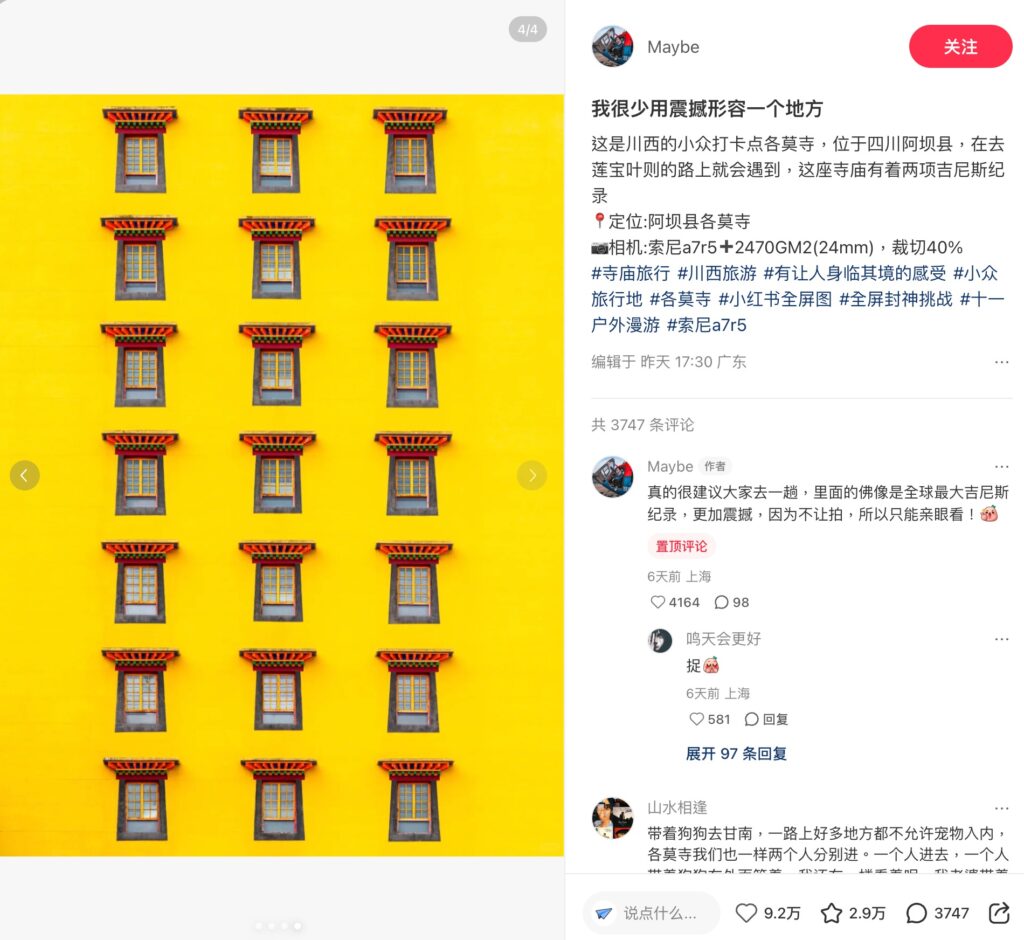Open Maybe's profile avatar at top

[x=612, y=46]
